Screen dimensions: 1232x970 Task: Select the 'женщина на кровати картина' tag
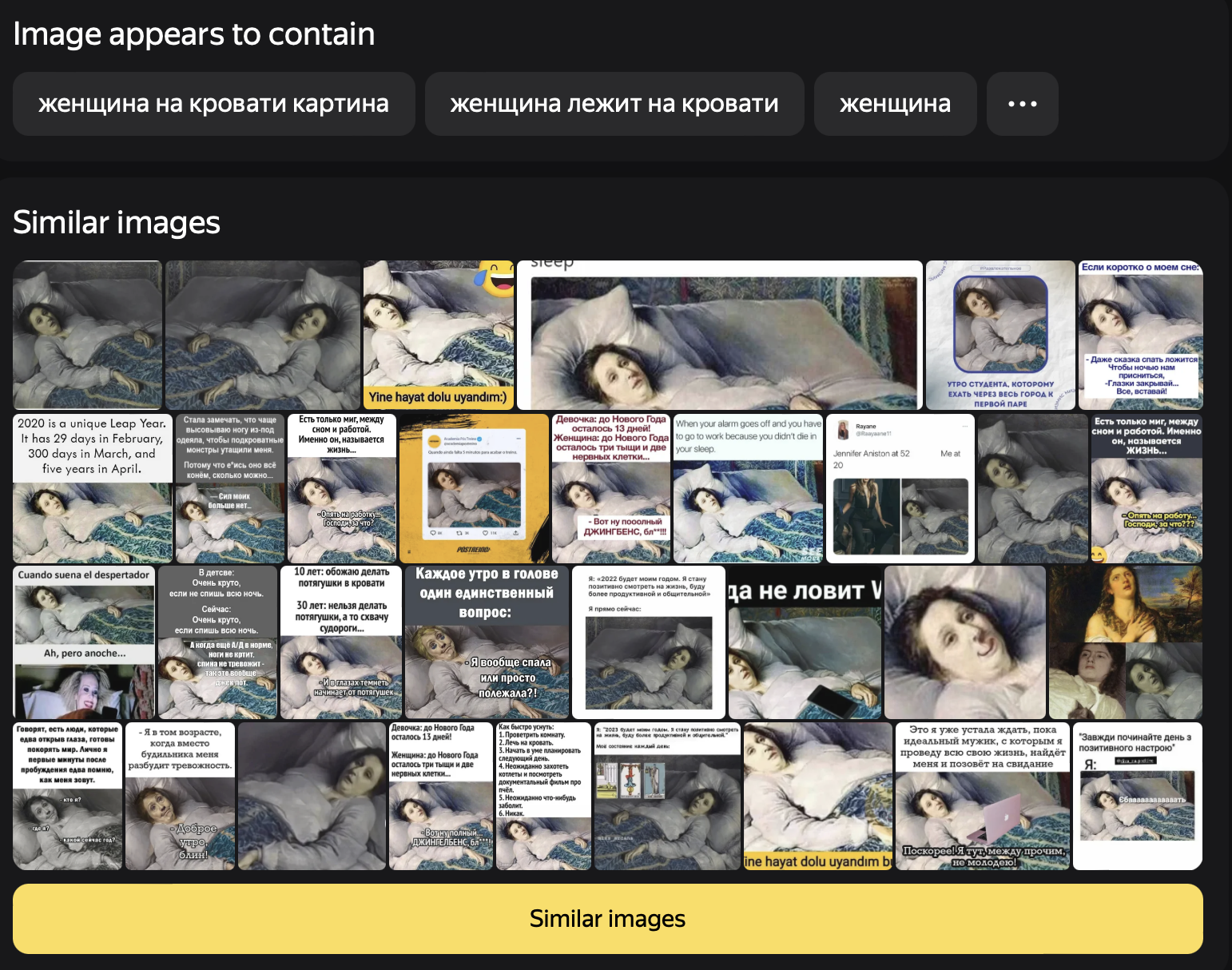(x=213, y=104)
